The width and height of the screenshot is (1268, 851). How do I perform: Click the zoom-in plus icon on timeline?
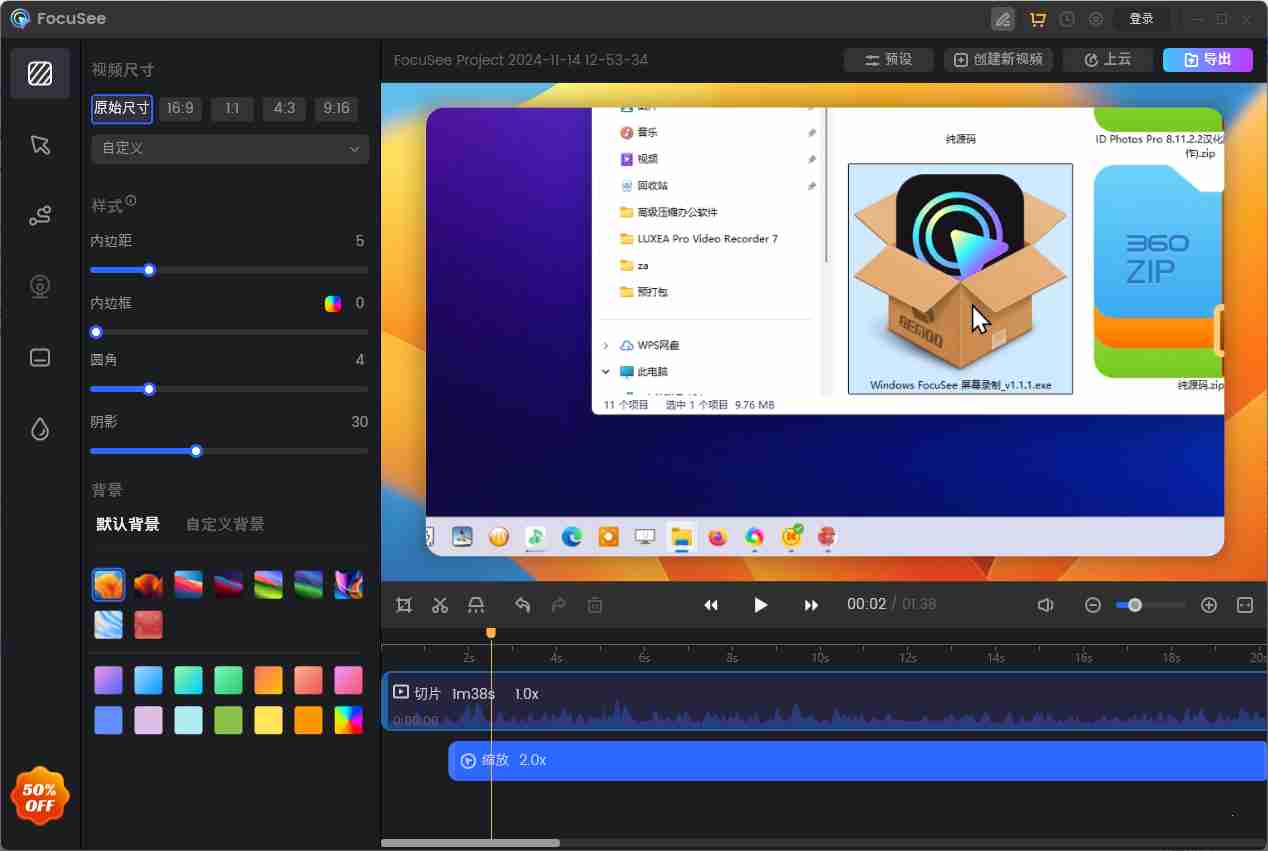click(x=1208, y=605)
